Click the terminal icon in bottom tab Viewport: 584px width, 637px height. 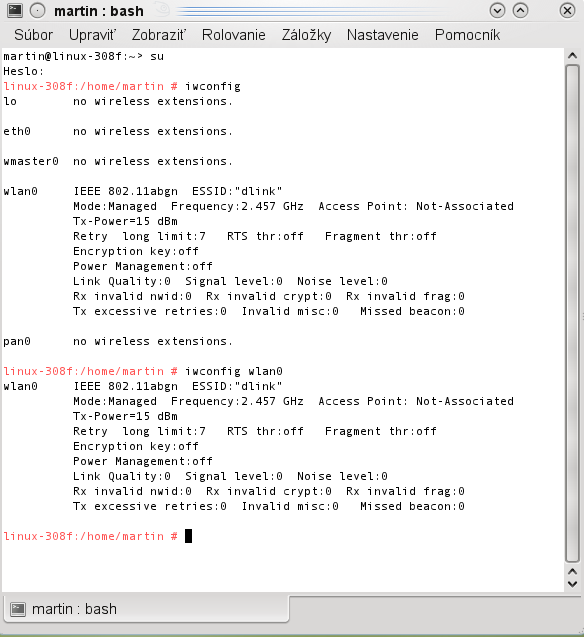pyautogui.click(x=18, y=609)
